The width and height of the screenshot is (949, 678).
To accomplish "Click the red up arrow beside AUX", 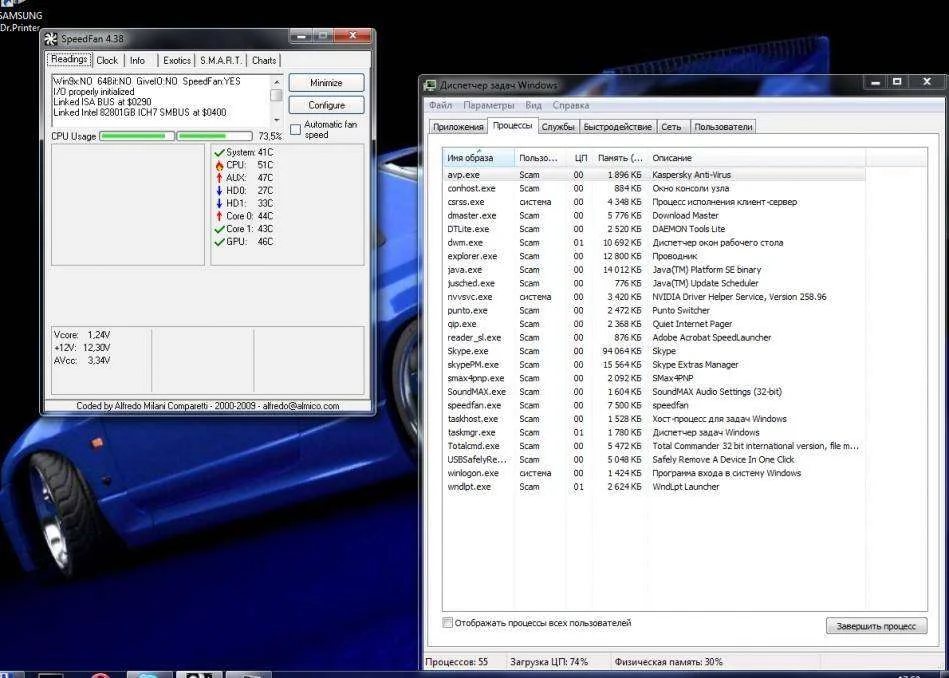I will pyautogui.click(x=219, y=177).
